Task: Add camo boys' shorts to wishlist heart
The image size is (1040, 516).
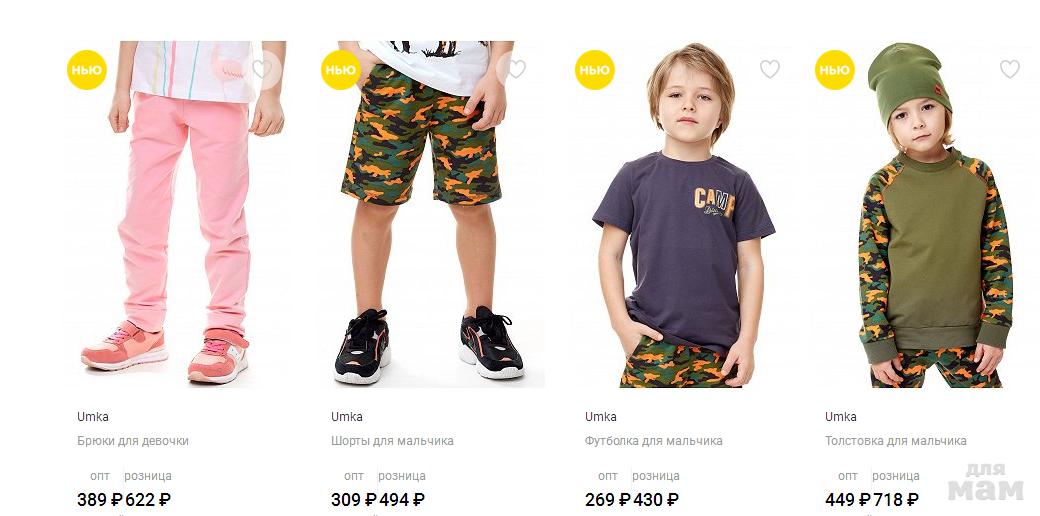Action: click(x=516, y=69)
